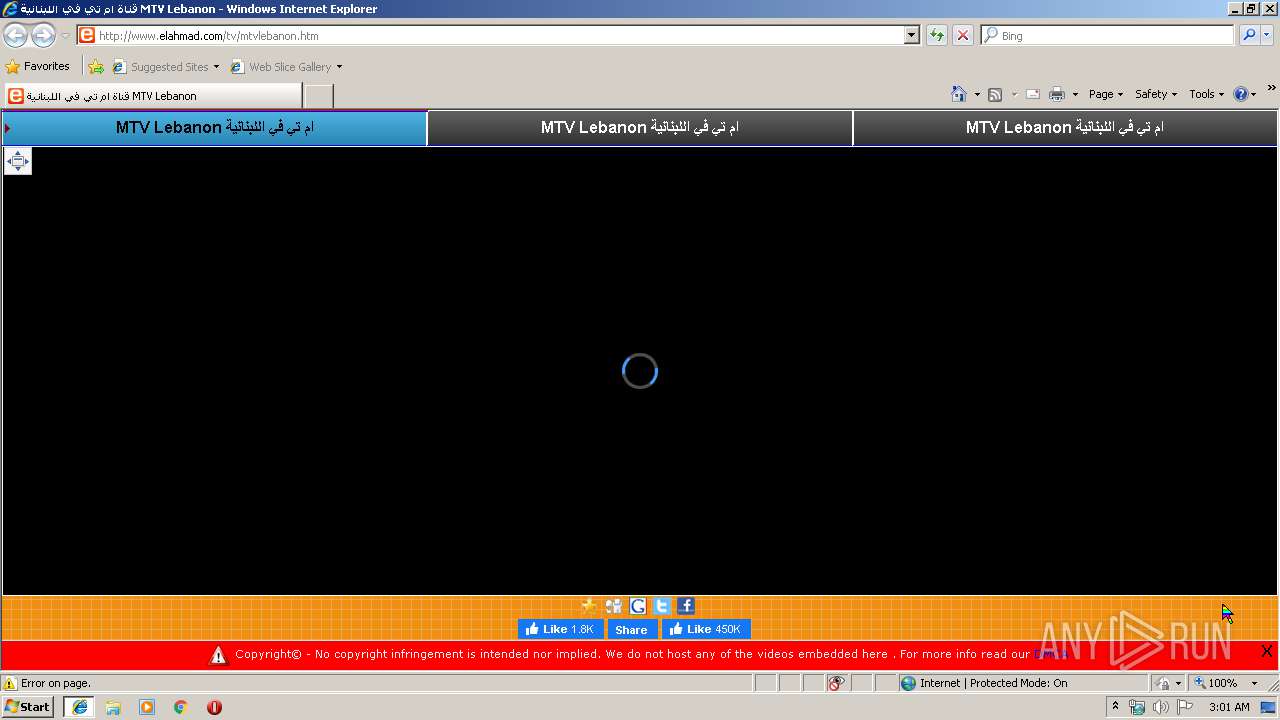Image resolution: width=1280 pixels, height=720 pixels.
Task: Click the fullscreen move arrows icon on player
Action: pos(18,161)
